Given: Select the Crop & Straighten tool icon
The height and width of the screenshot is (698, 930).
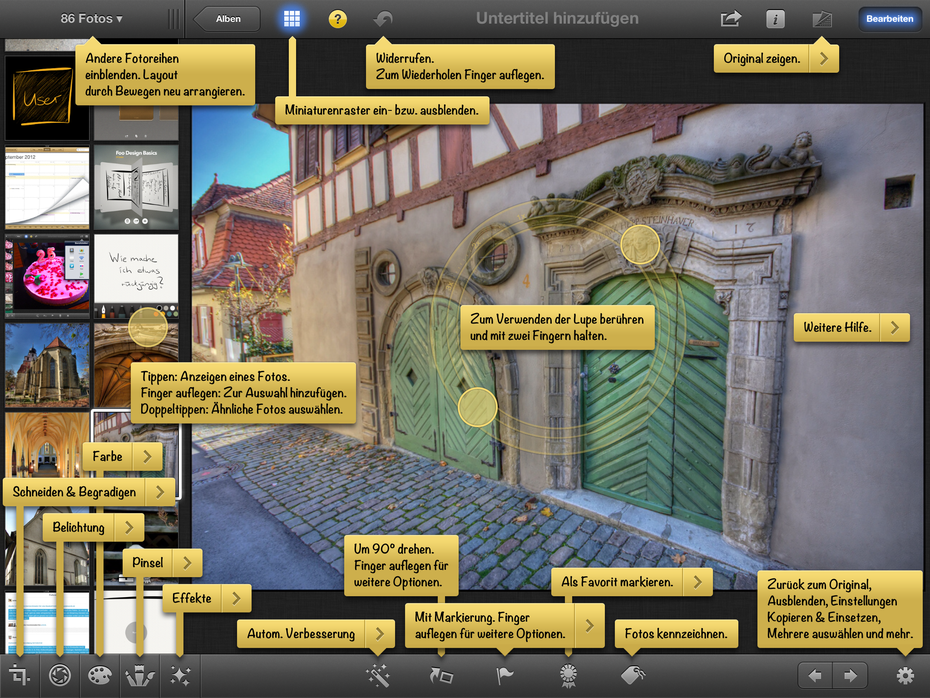Looking at the screenshot, I should [19, 676].
